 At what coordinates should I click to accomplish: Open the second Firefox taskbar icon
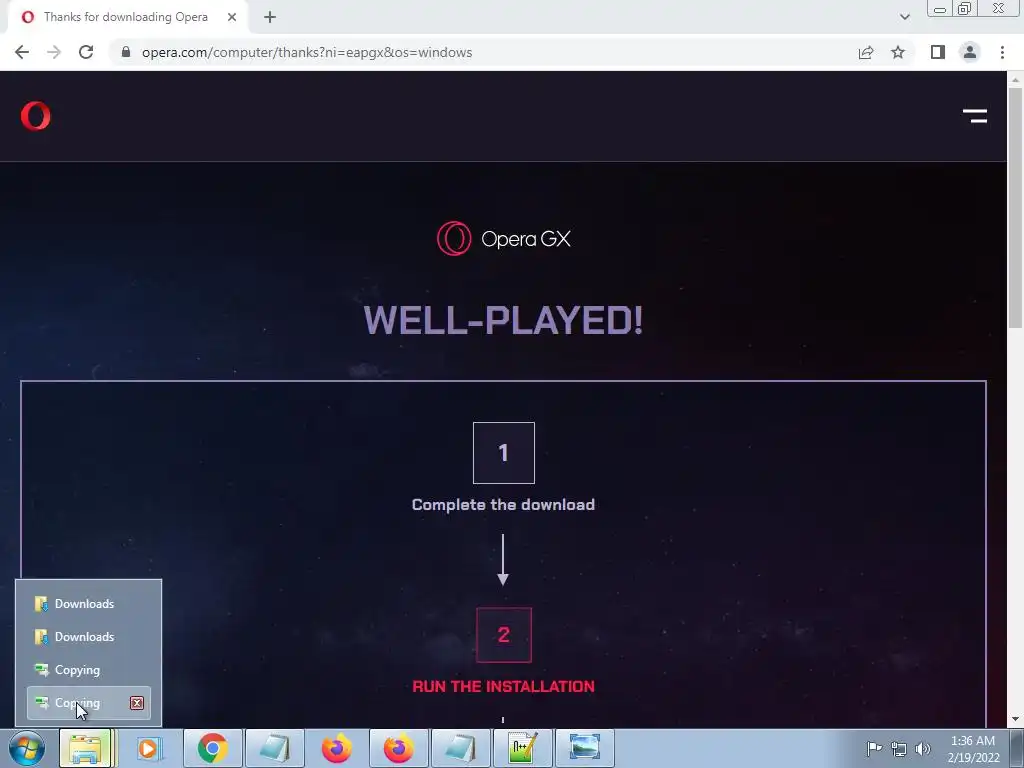[398, 748]
